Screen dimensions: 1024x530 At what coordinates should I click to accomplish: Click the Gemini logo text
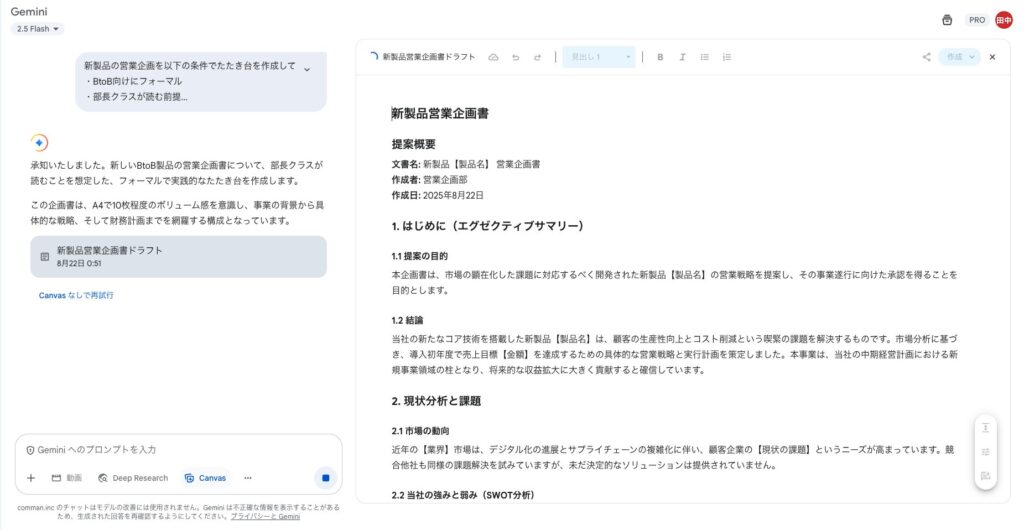[x=29, y=12]
